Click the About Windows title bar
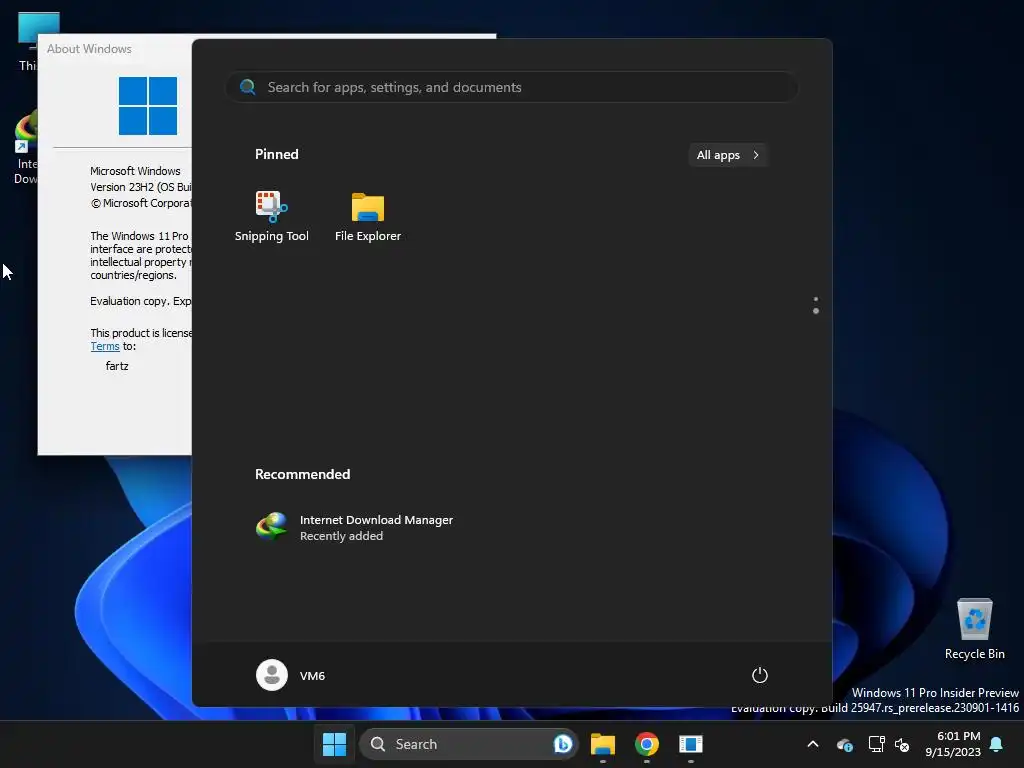 pos(115,49)
